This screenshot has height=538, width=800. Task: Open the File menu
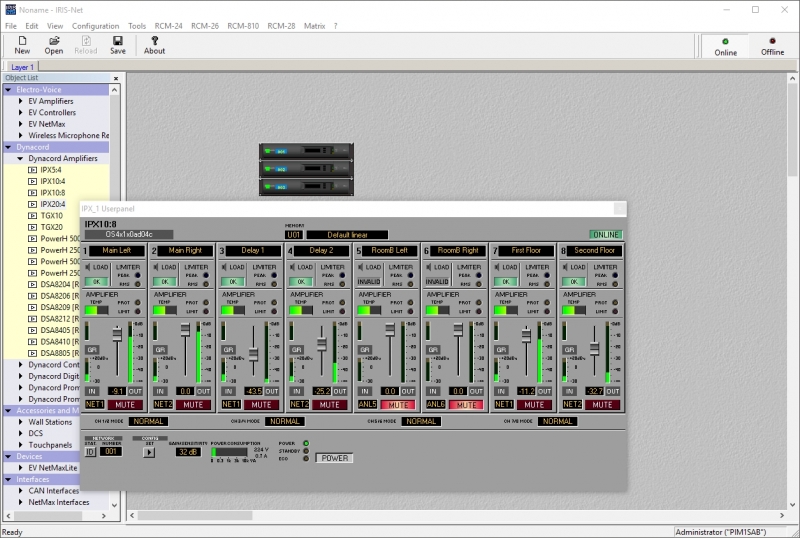click(x=11, y=26)
